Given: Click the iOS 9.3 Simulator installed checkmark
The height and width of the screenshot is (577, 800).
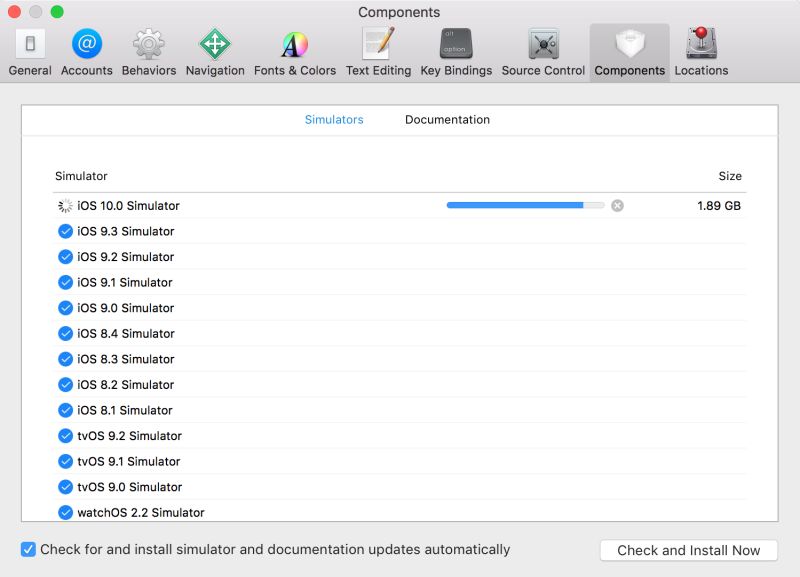Looking at the screenshot, I should coord(65,231).
